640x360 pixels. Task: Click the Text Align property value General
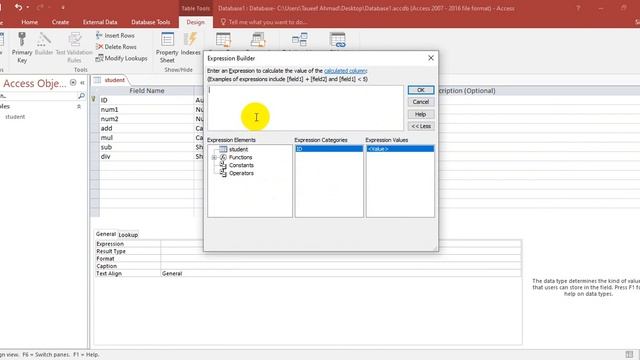click(x=341, y=273)
